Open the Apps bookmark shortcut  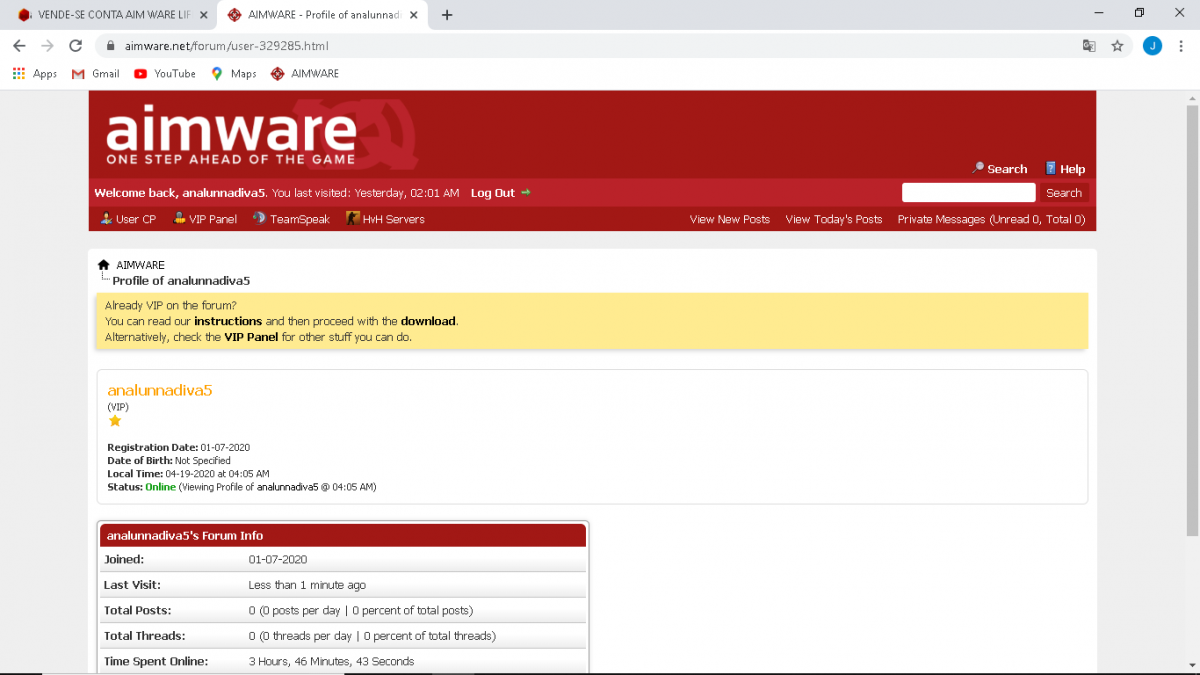[x=35, y=74]
